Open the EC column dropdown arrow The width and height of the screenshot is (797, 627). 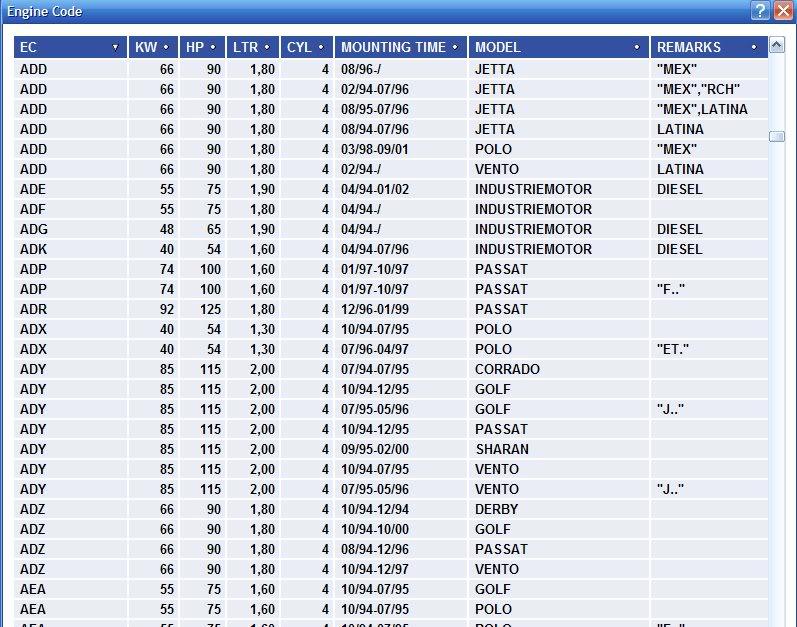tap(115, 47)
